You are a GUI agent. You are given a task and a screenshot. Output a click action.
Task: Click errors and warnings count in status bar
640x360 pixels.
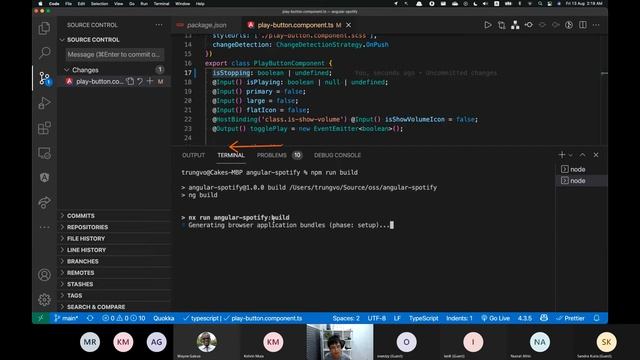124,318
